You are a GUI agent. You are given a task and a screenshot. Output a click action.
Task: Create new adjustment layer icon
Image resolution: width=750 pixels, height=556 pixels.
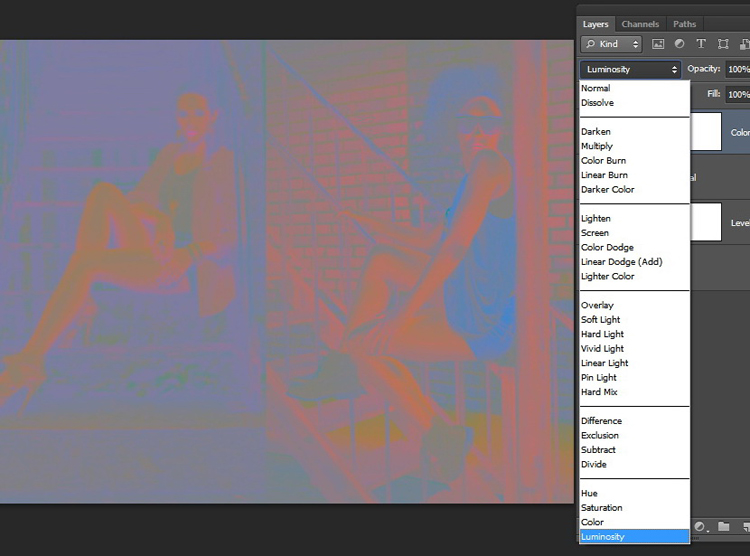click(x=700, y=527)
